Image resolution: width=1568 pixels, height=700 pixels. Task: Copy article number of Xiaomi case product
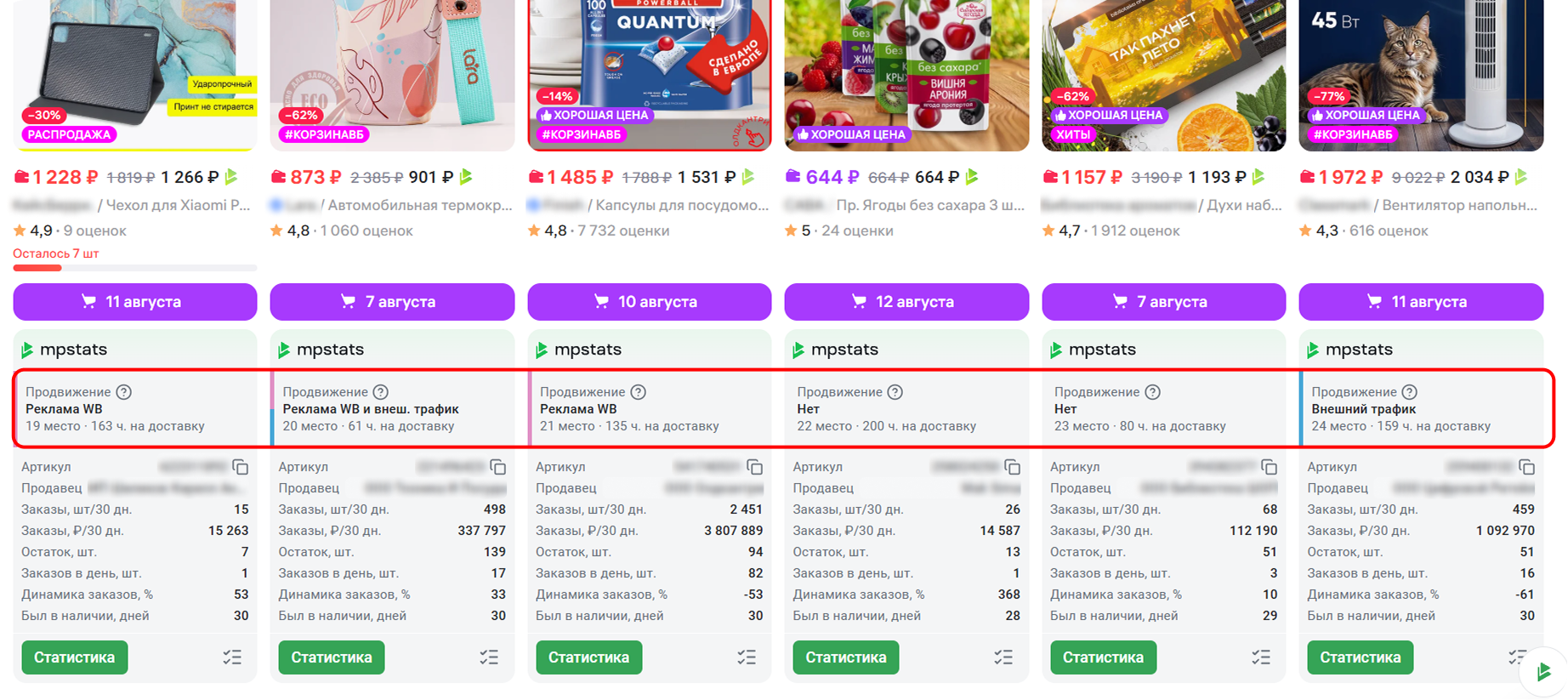pyautogui.click(x=241, y=467)
